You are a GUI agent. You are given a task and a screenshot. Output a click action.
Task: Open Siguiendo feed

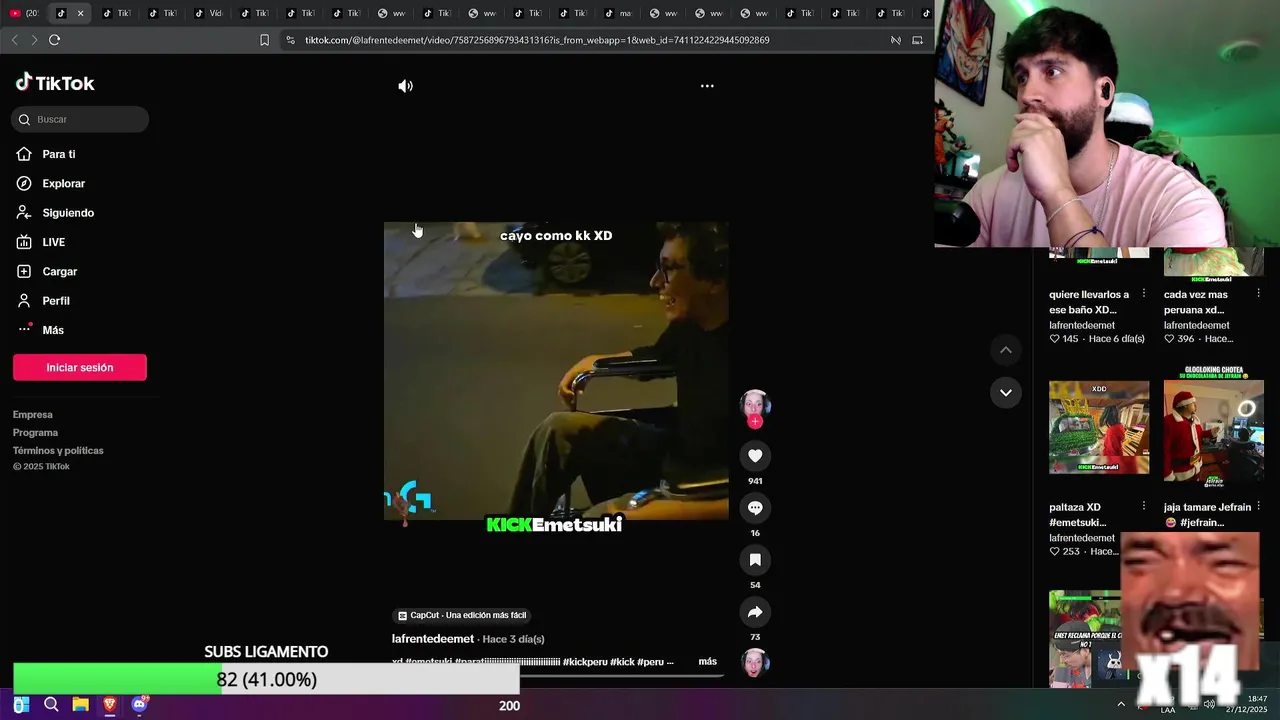pyautogui.click(x=56, y=213)
